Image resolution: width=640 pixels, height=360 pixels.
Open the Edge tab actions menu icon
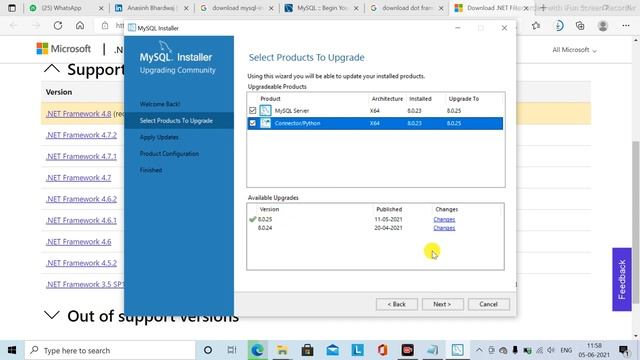(12, 8)
